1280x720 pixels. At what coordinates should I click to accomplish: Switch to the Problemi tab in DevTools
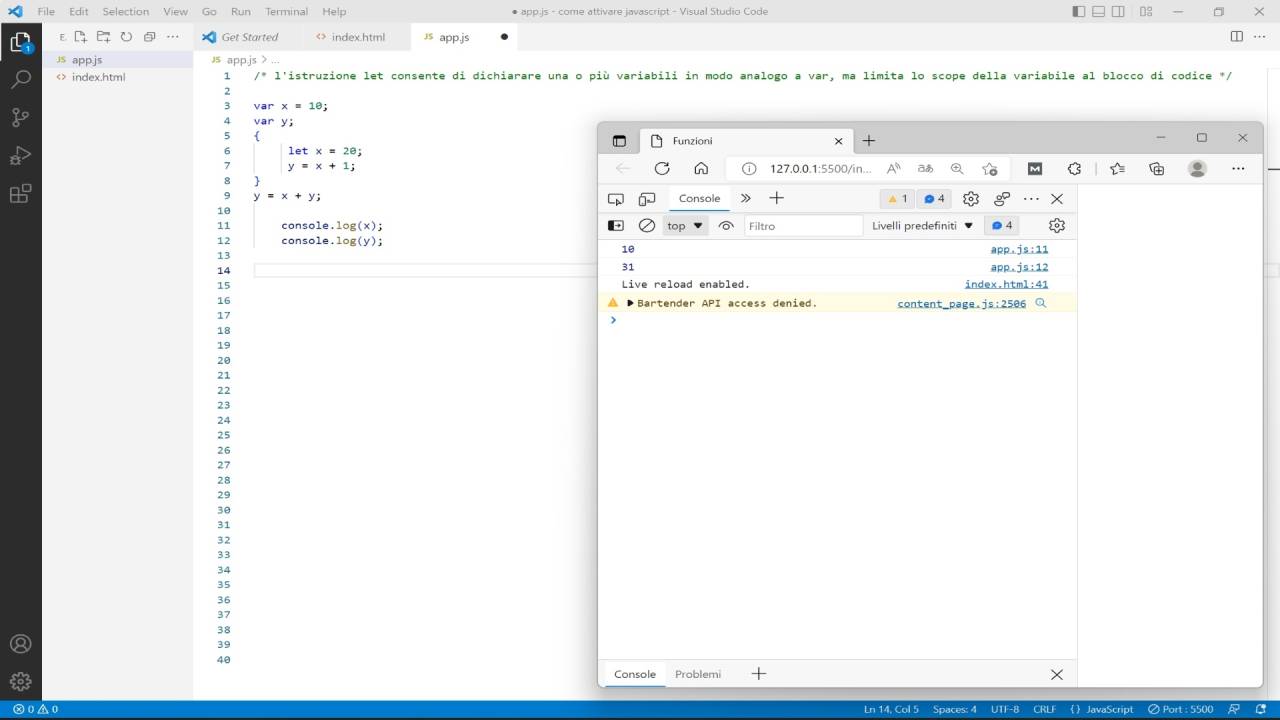click(x=697, y=674)
